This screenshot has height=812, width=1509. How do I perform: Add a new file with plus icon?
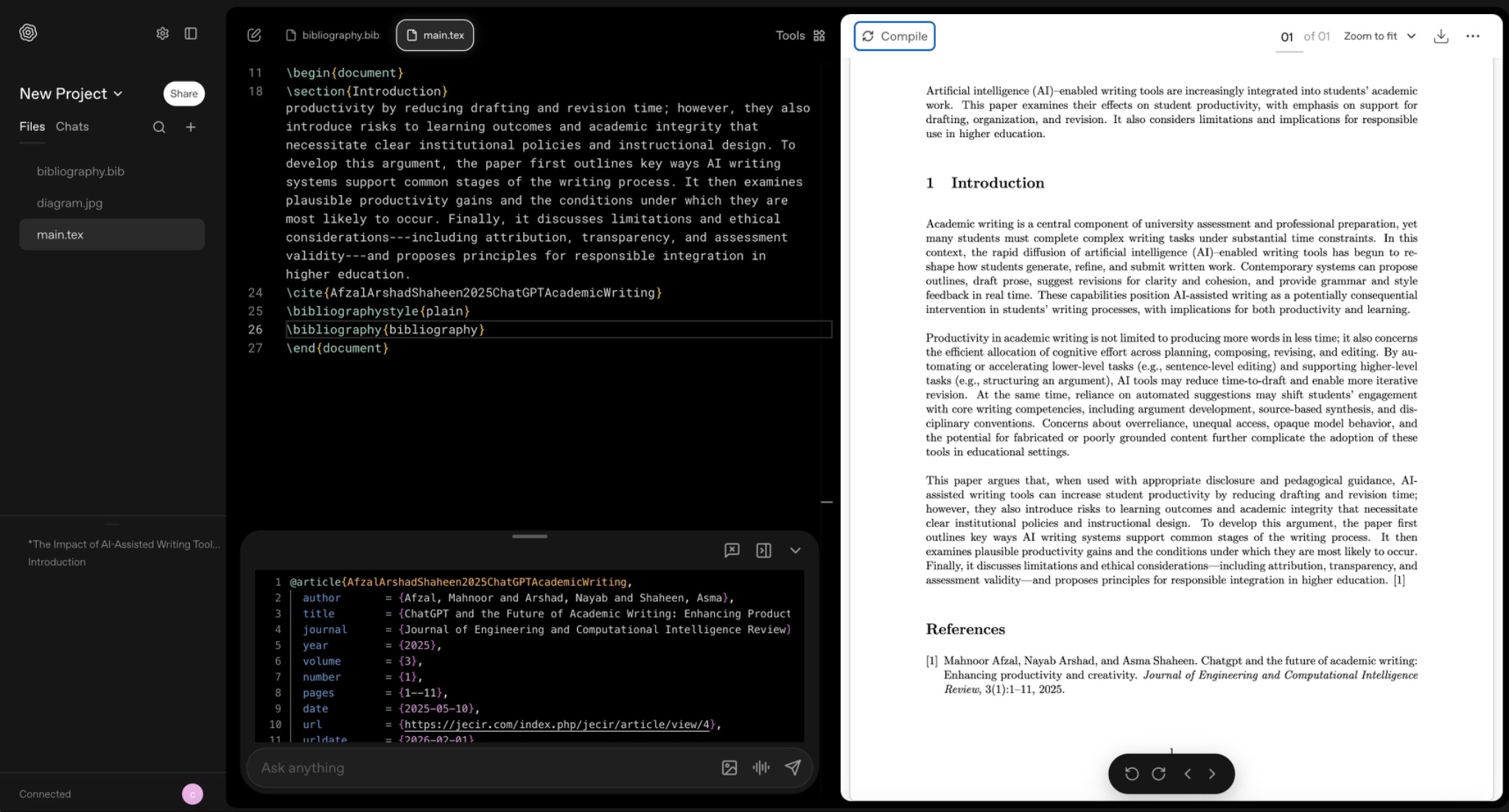[x=191, y=127]
